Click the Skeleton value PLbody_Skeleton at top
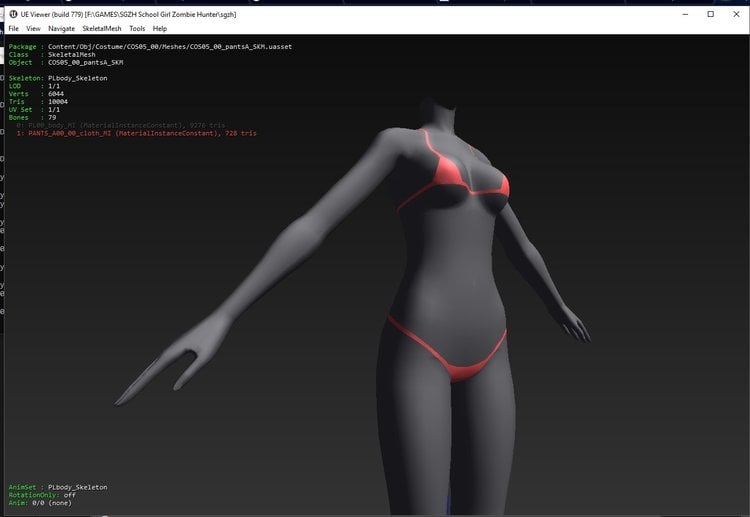The image size is (750, 517). point(77,78)
